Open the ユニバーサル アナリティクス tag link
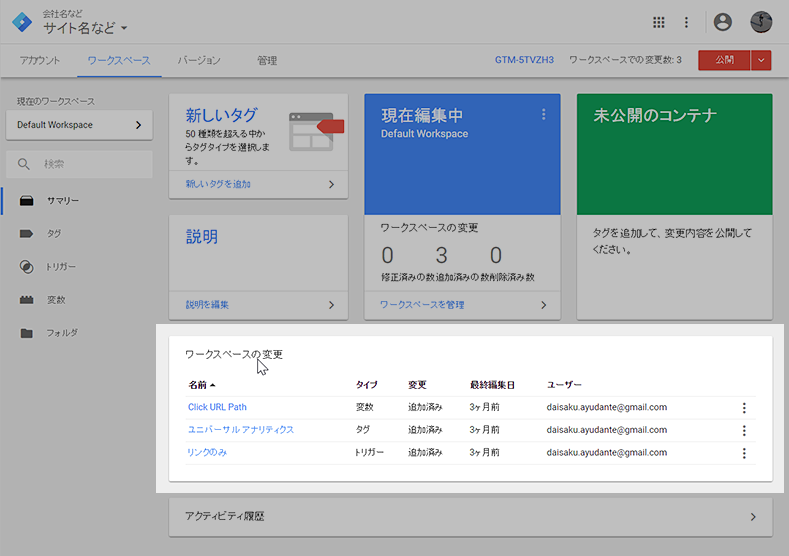Screen dimensions: 789x556 (241, 430)
